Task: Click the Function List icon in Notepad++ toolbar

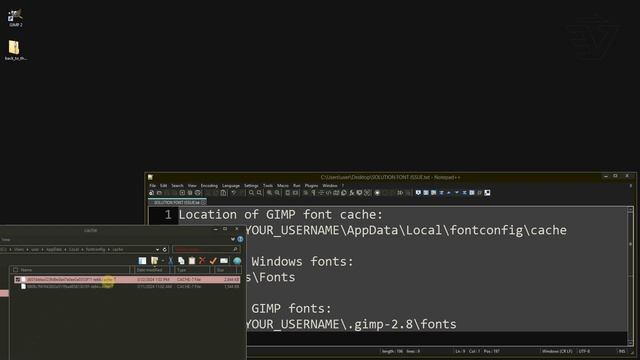Action: (351, 193)
